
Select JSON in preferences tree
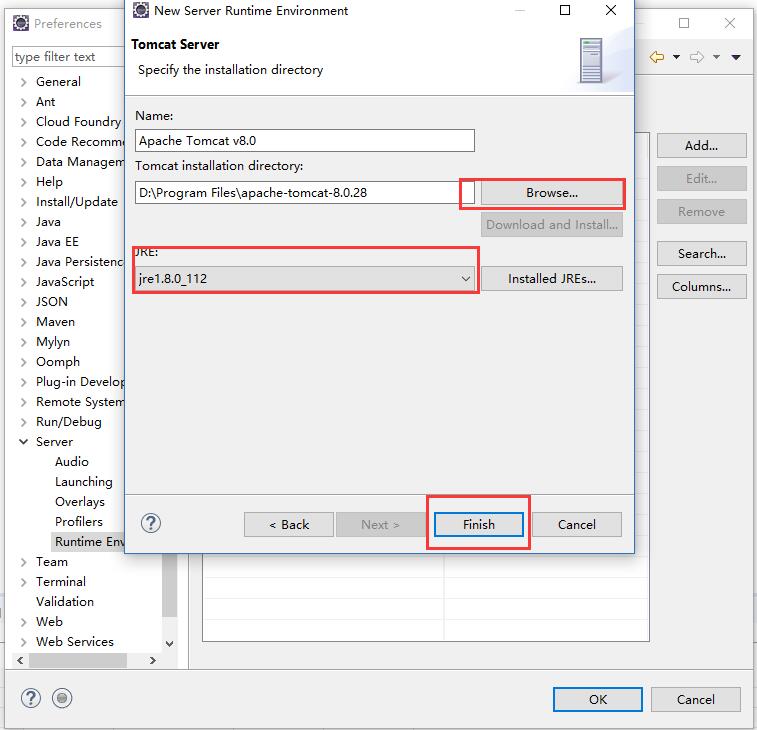52,302
